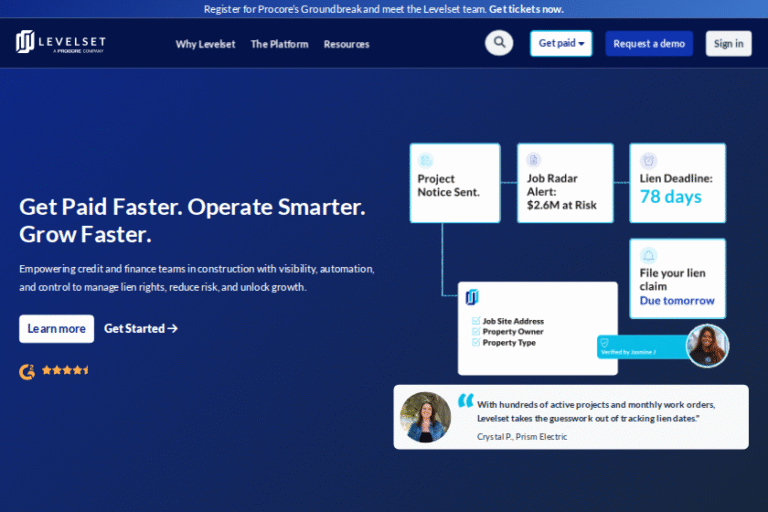Toggle the Property Type checkbox
Image resolution: width=768 pixels, height=512 pixels.
tap(476, 343)
